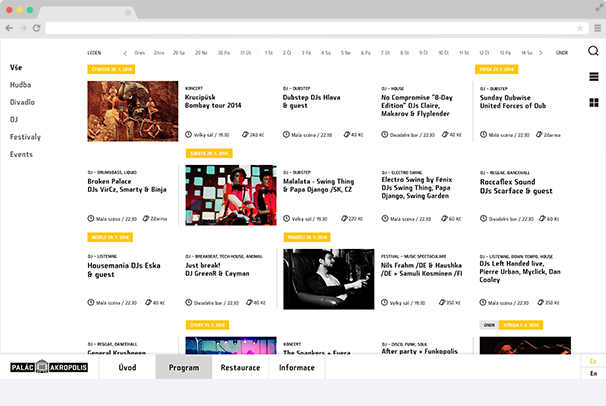This screenshot has width=606, height=406.
Task: Filter events by Divadlo category
Action: pyautogui.click(x=23, y=102)
